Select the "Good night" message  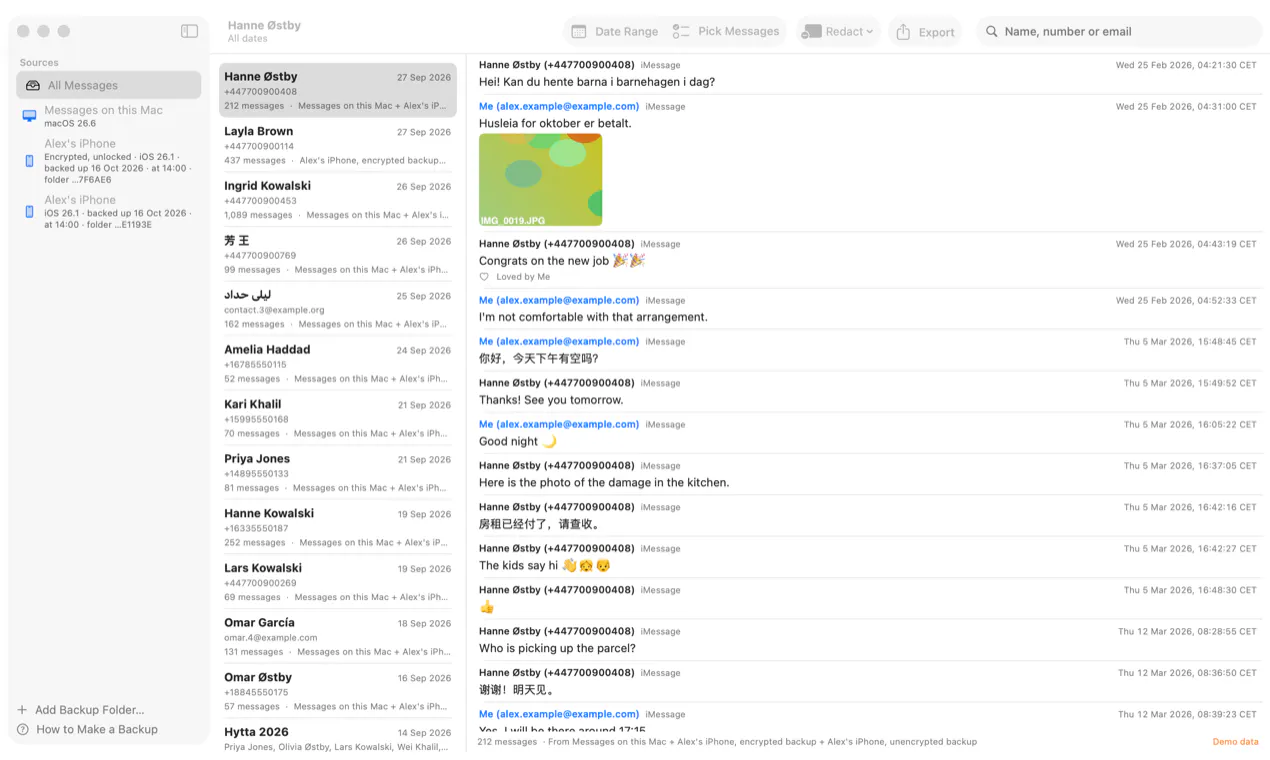(x=518, y=441)
